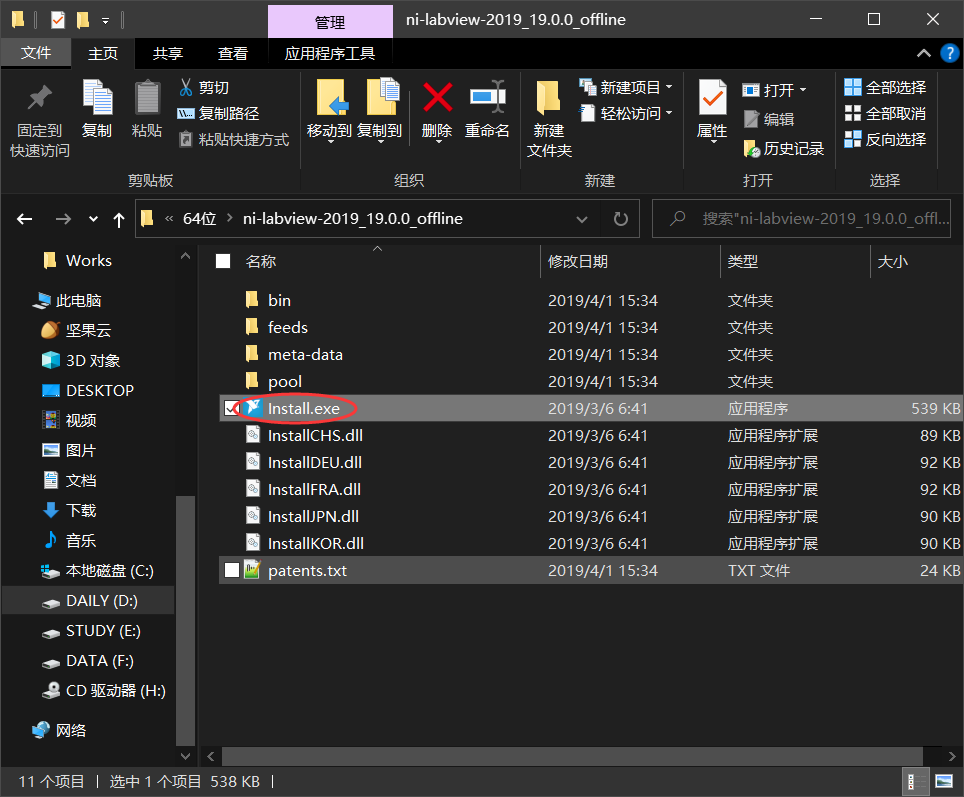Open the Works folder in sidebar

pyautogui.click(x=77, y=261)
